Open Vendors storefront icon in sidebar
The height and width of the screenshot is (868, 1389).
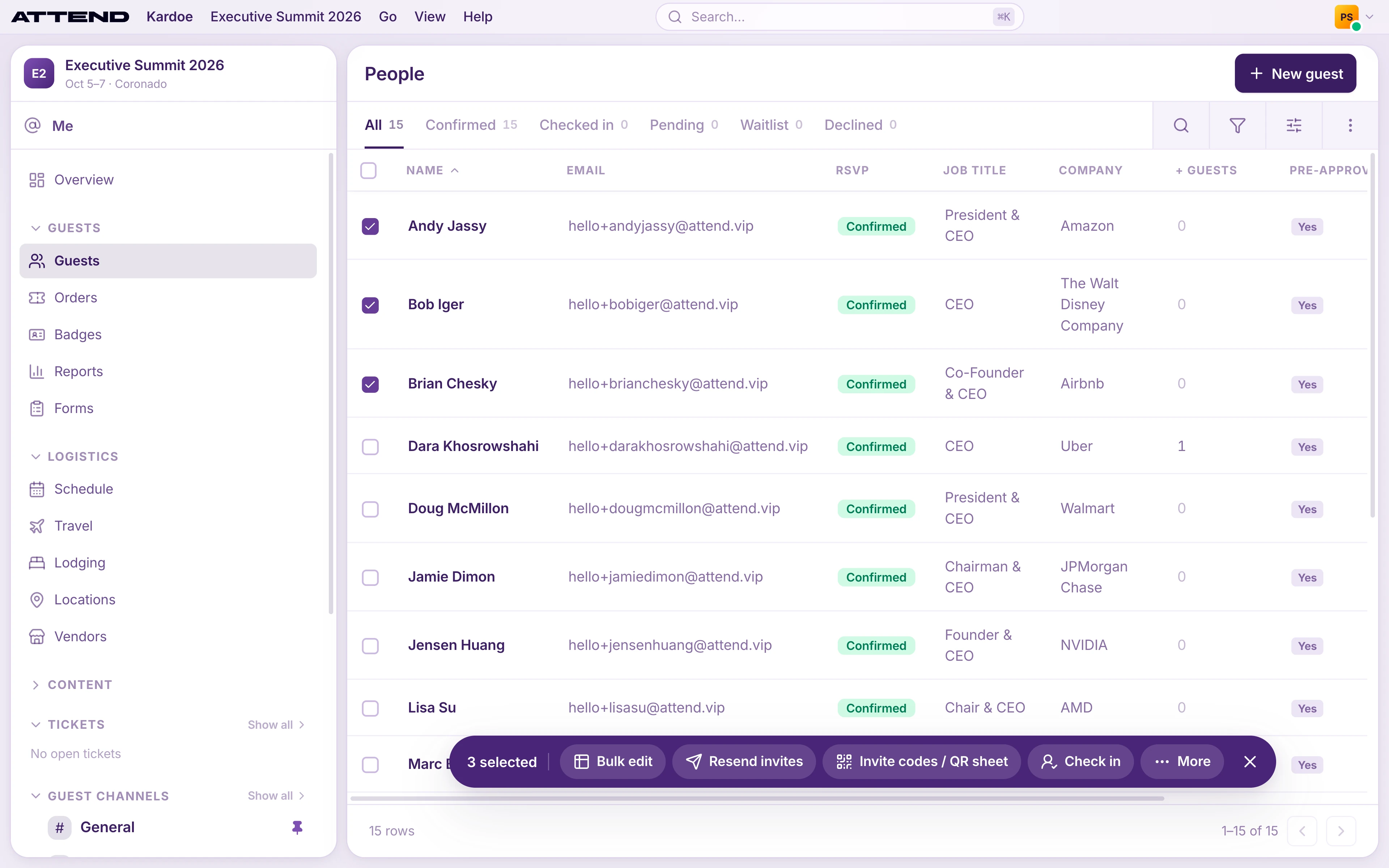[x=37, y=637]
